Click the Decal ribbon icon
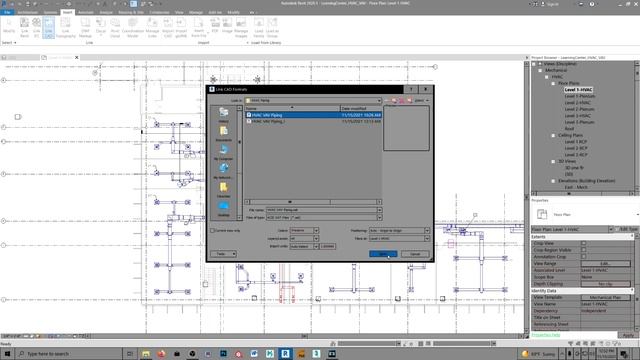Viewport: 640px width, 360px height. coord(100,27)
